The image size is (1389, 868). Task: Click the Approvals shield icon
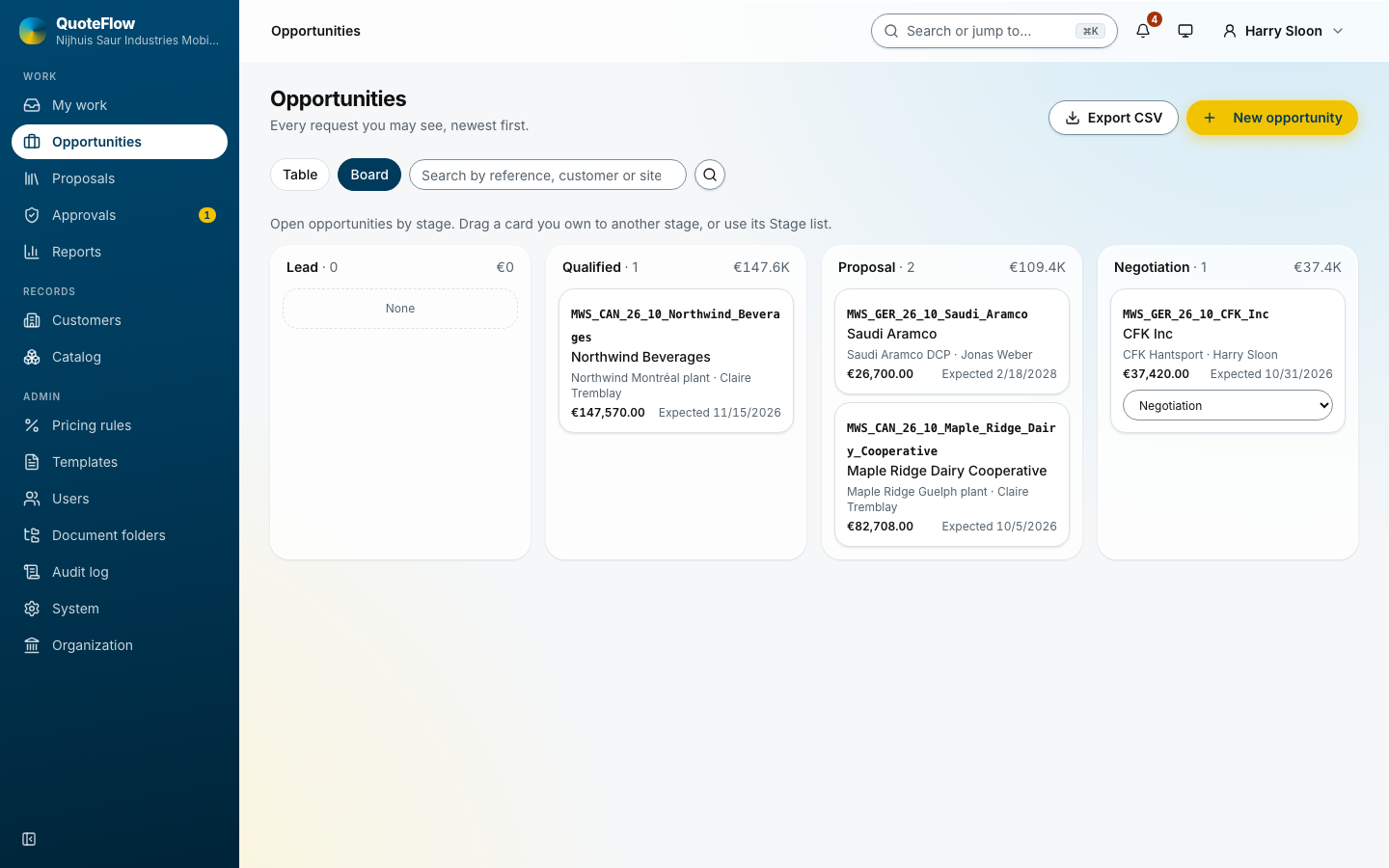coord(32,215)
